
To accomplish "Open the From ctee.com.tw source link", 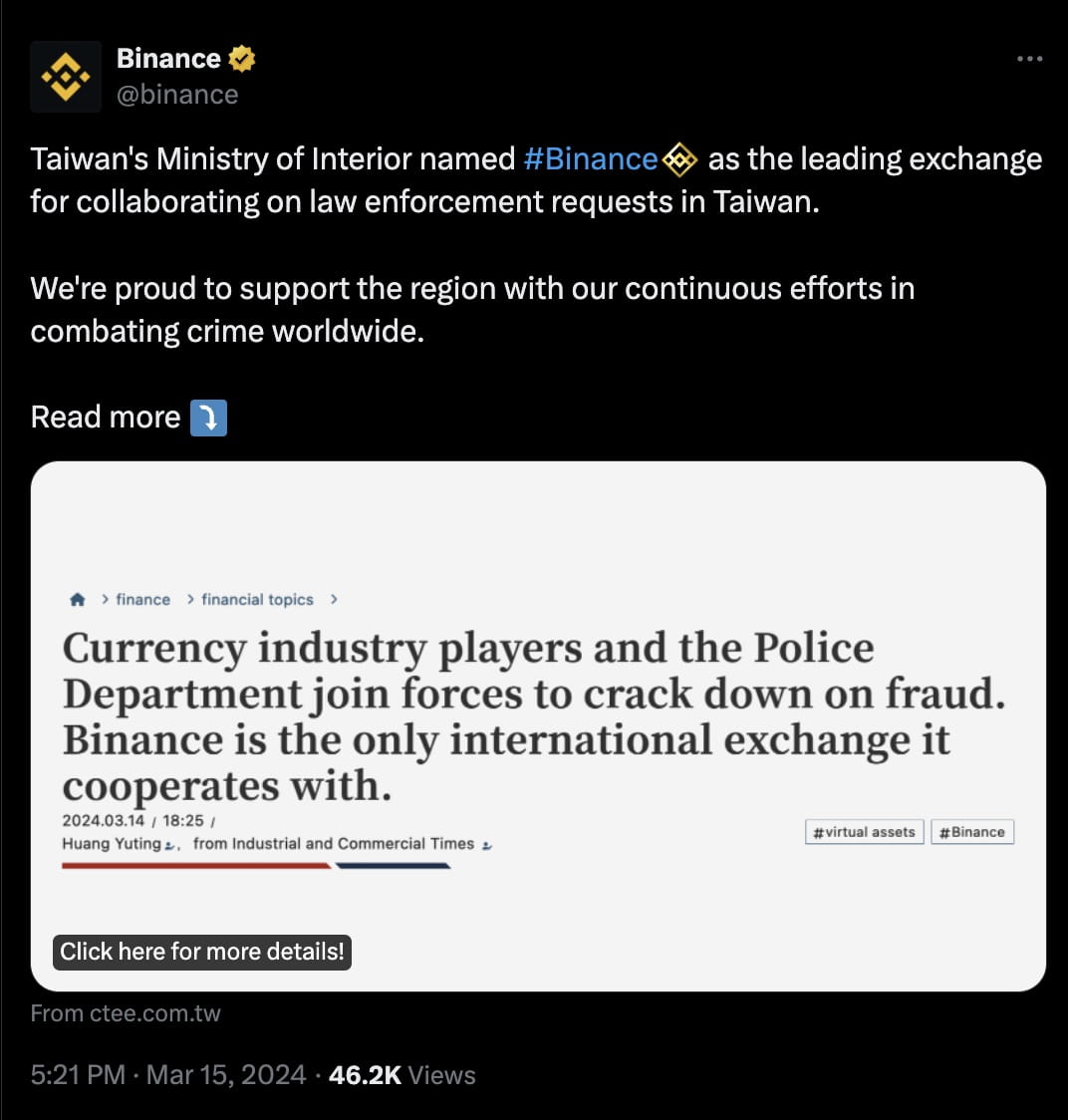I will (126, 1012).
